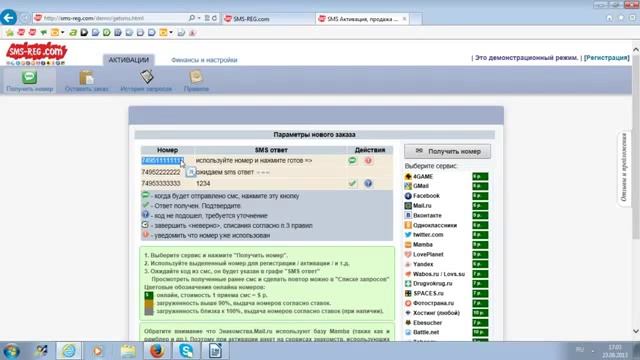Click the blue clarification icon in third row
Screen dimensions: 640x360
click(x=368, y=183)
